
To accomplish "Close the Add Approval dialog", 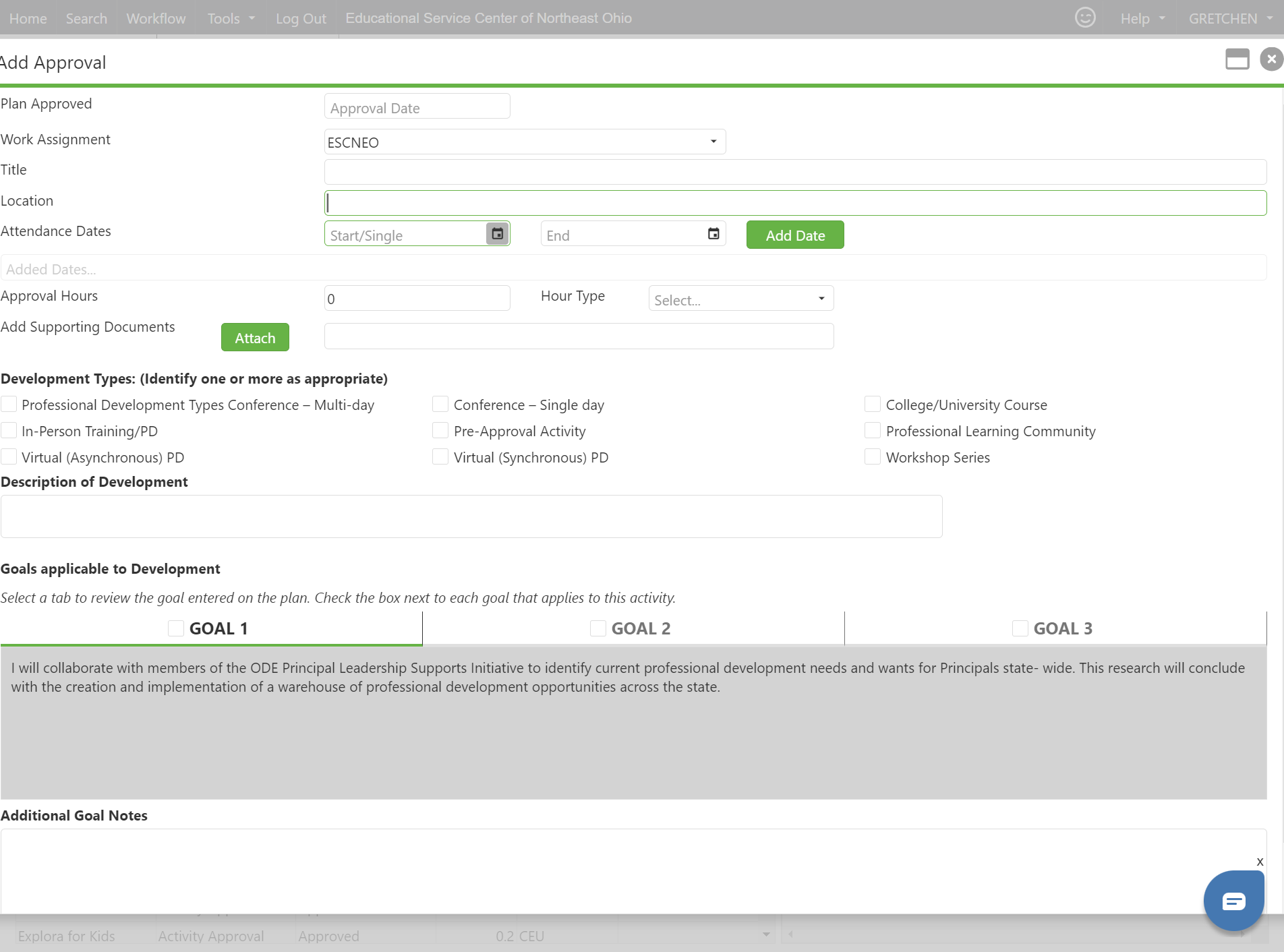I will [x=1271, y=59].
